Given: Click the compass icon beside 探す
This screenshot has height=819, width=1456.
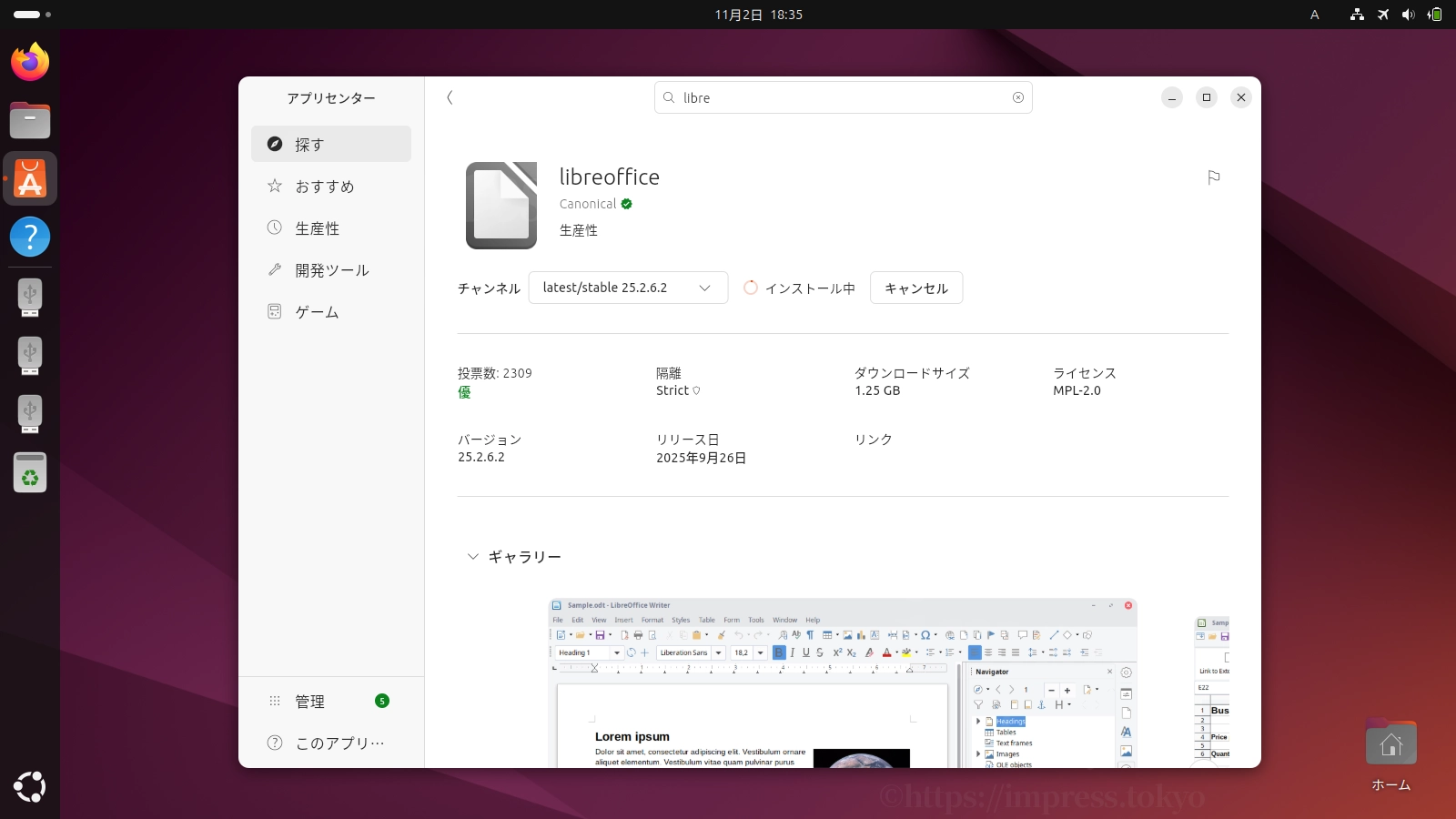Looking at the screenshot, I should pos(275,144).
